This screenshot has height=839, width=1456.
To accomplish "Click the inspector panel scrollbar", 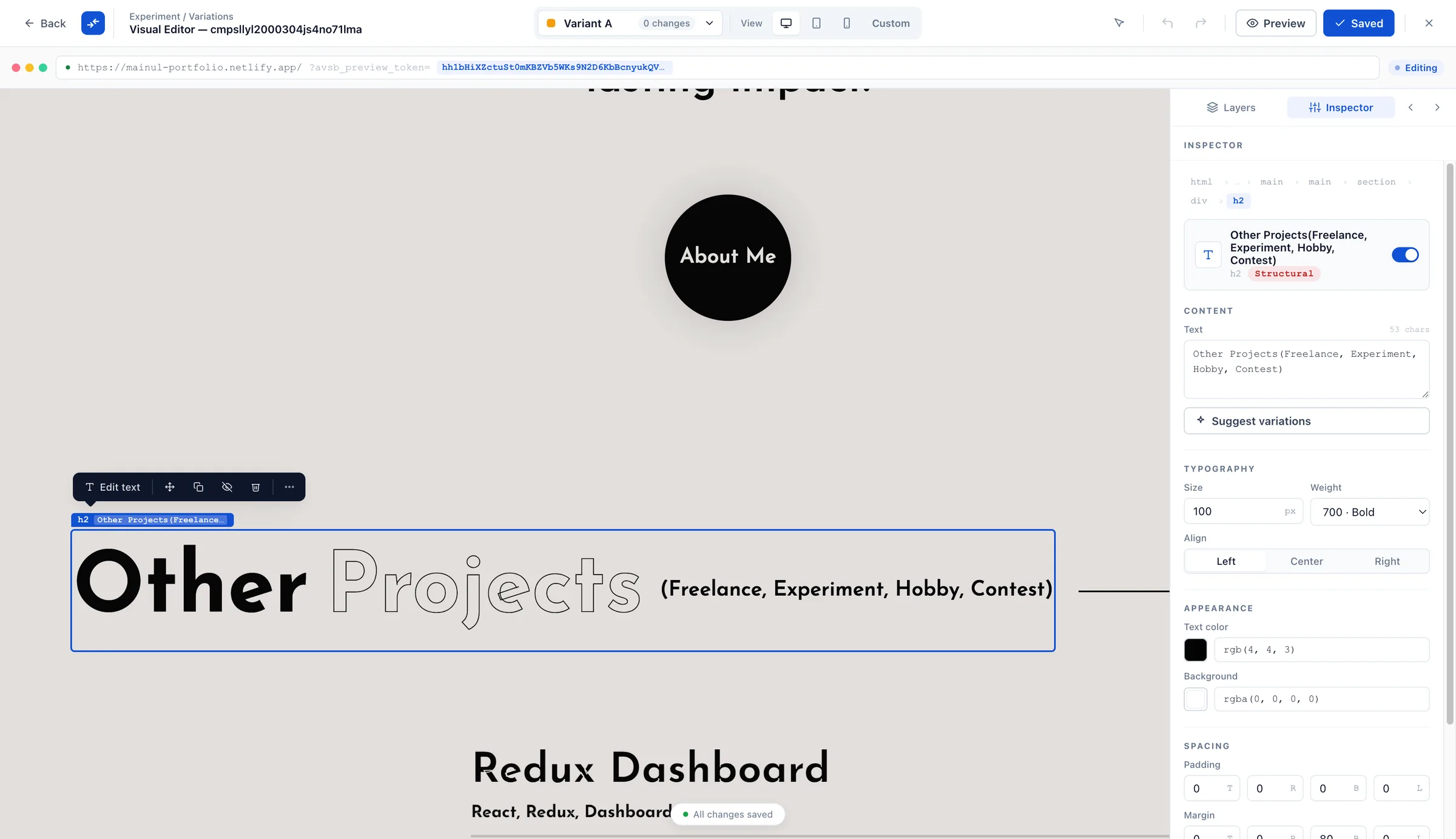I will 1449,443.
